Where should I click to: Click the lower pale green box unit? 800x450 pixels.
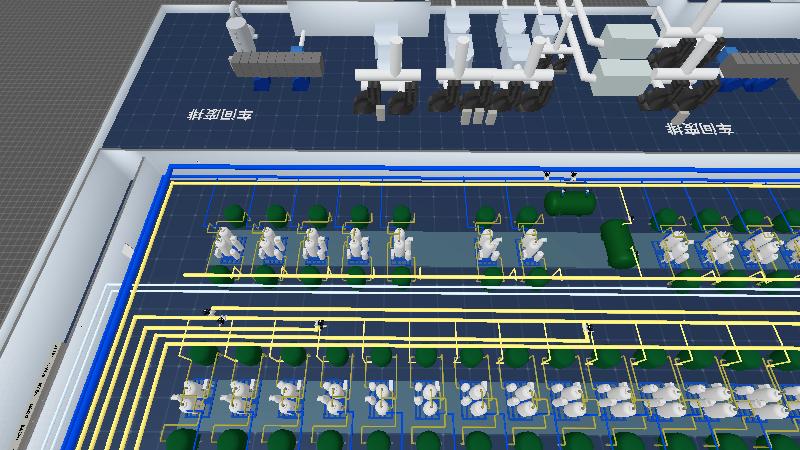tap(622, 78)
